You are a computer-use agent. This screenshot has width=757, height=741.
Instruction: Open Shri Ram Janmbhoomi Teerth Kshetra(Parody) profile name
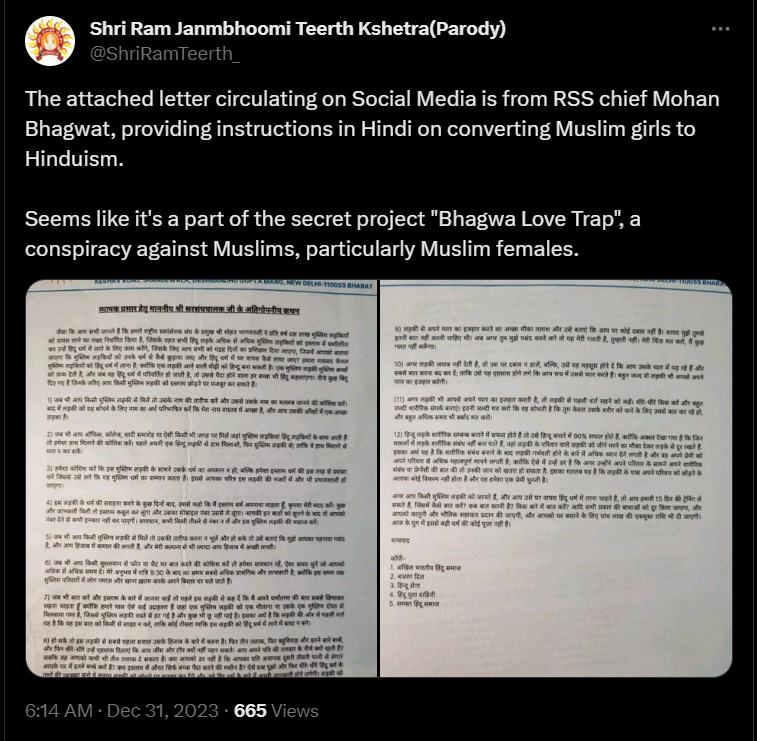298,28
